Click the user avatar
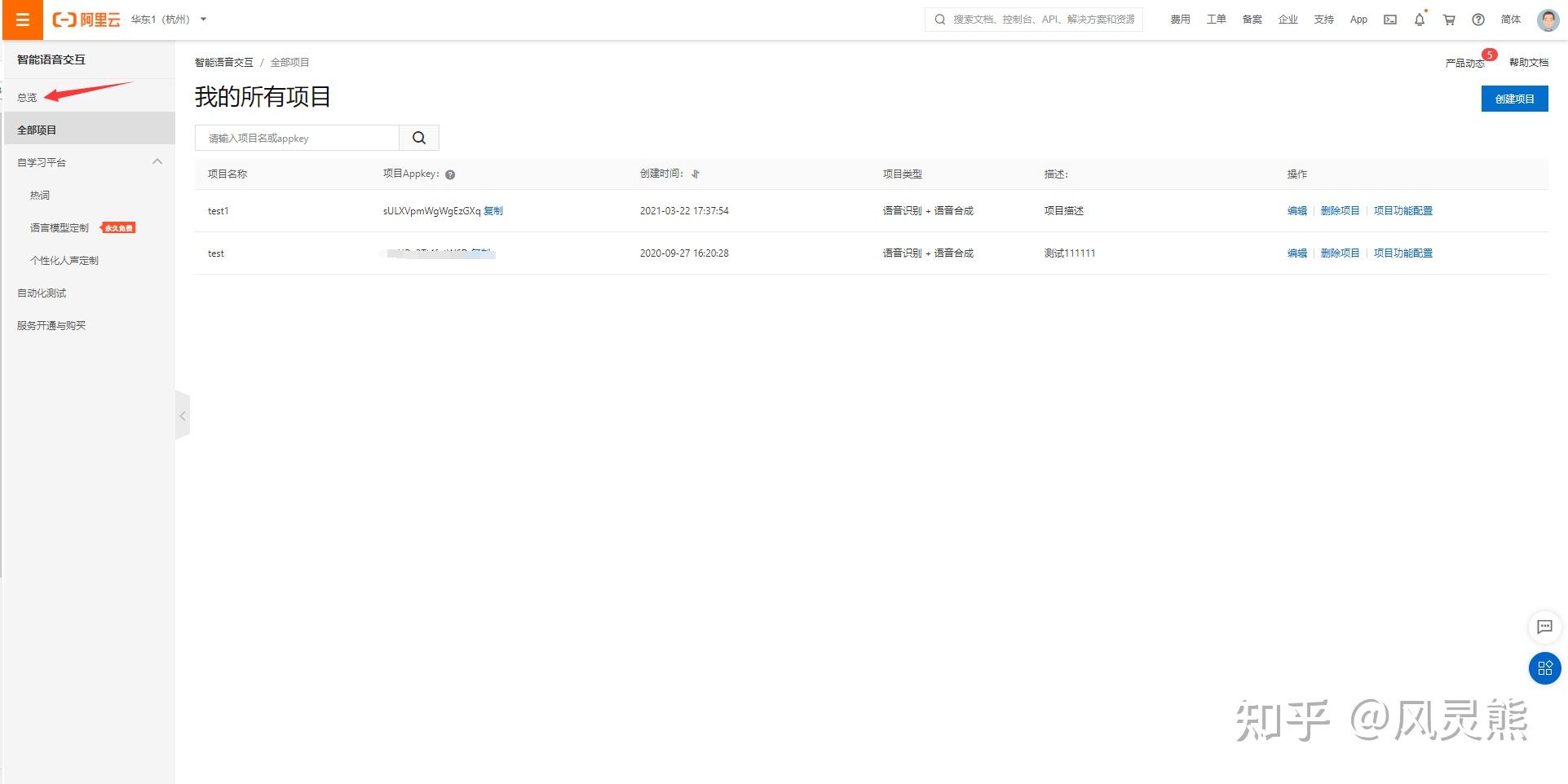The width and height of the screenshot is (1568, 784). (1546, 19)
